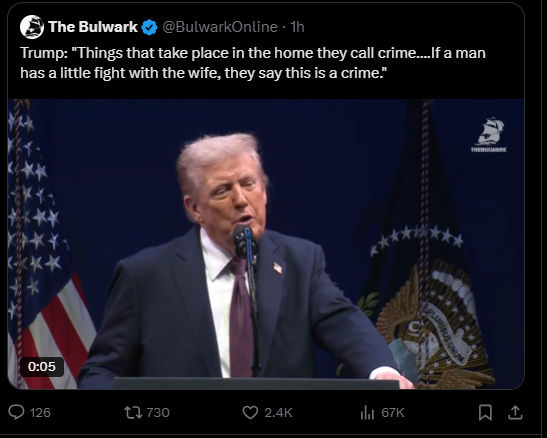Open the share upload icon

tap(515, 413)
